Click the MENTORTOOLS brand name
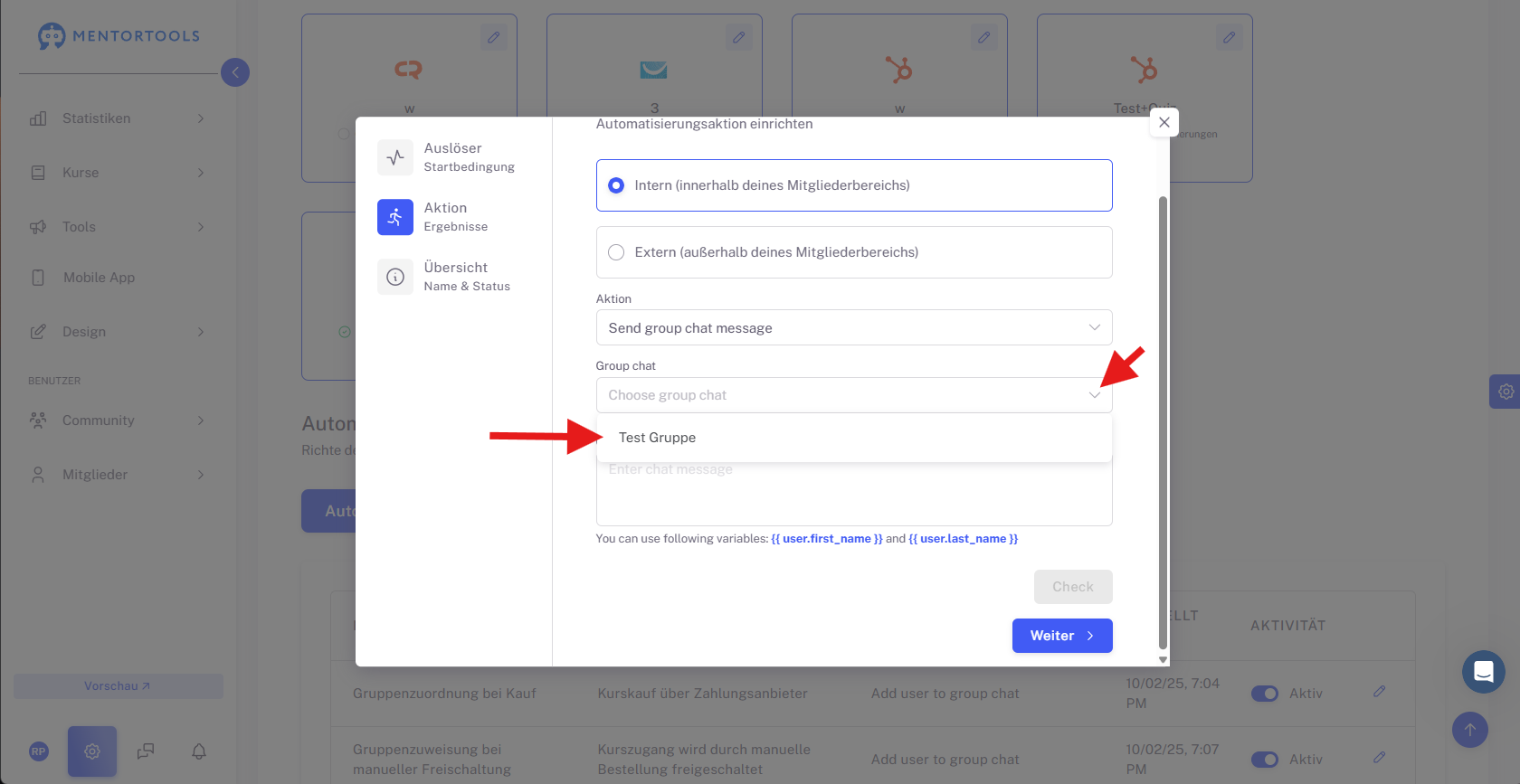1520x784 pixels. point(137,36)
